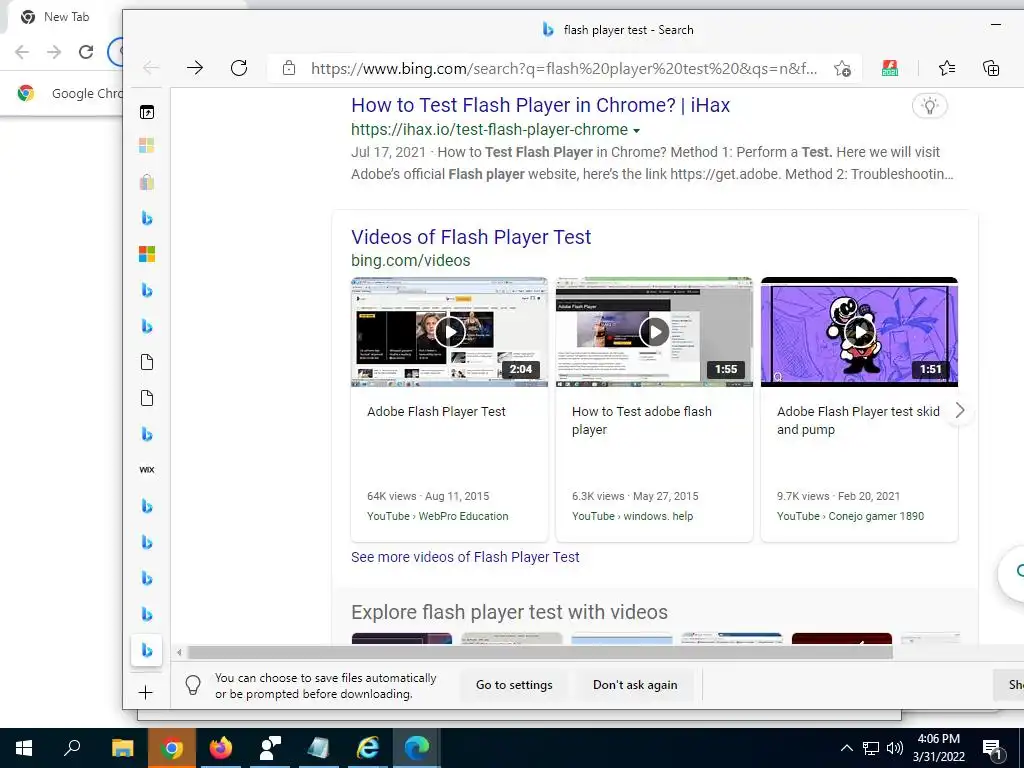Viewport: 1024px width, 768px height.
Task: Expand the ihax.io URL dropdown arrow
Action: click(x=637, y=131)
